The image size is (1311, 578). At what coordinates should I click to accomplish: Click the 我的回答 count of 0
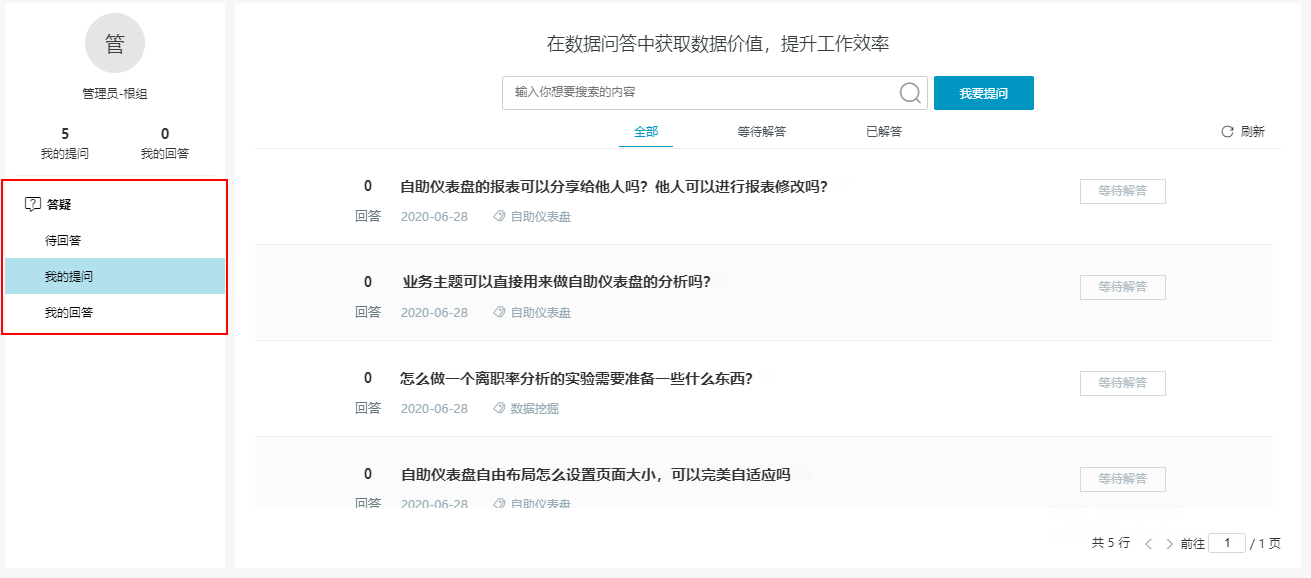click(165, 133)
